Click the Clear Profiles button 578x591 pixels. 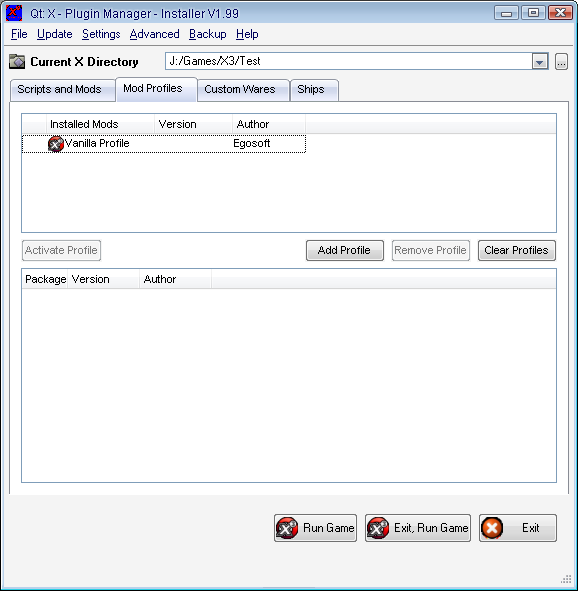517,251
